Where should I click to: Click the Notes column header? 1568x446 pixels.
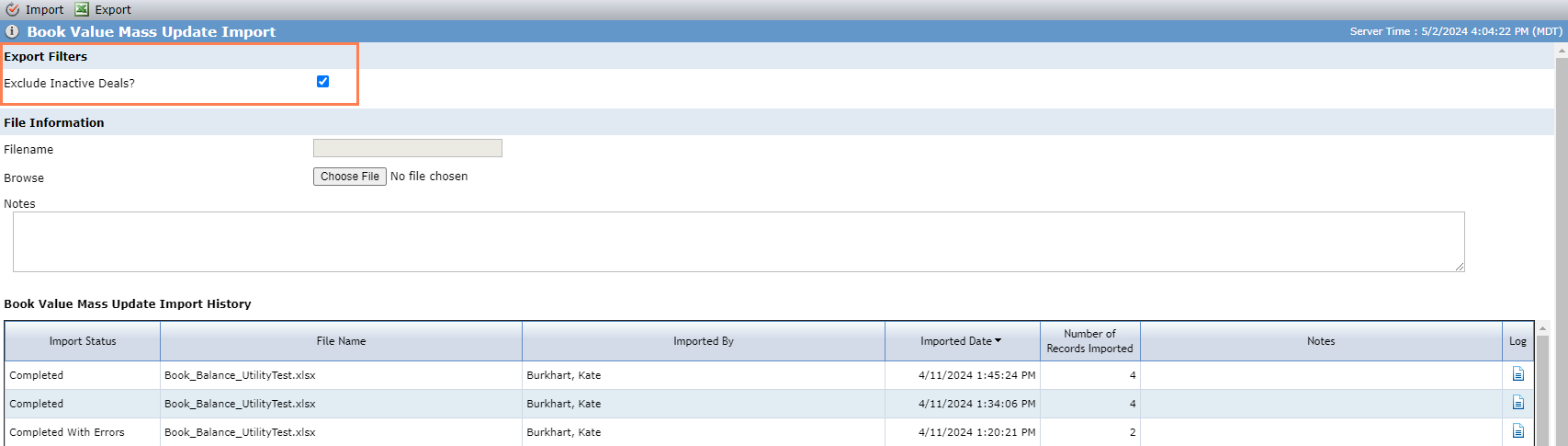click(1321, 341)
